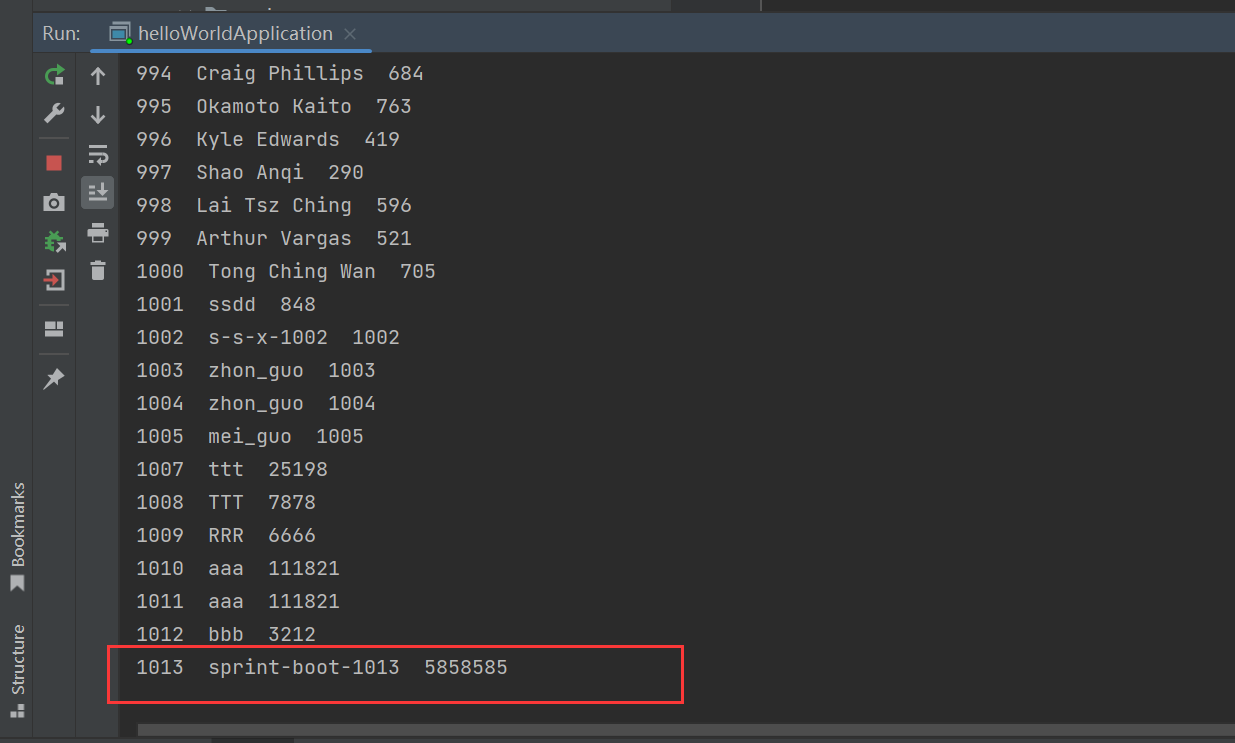Print console output using printer icon
This screenshot has height=743, width=1235.
click(x=97, y=232)
